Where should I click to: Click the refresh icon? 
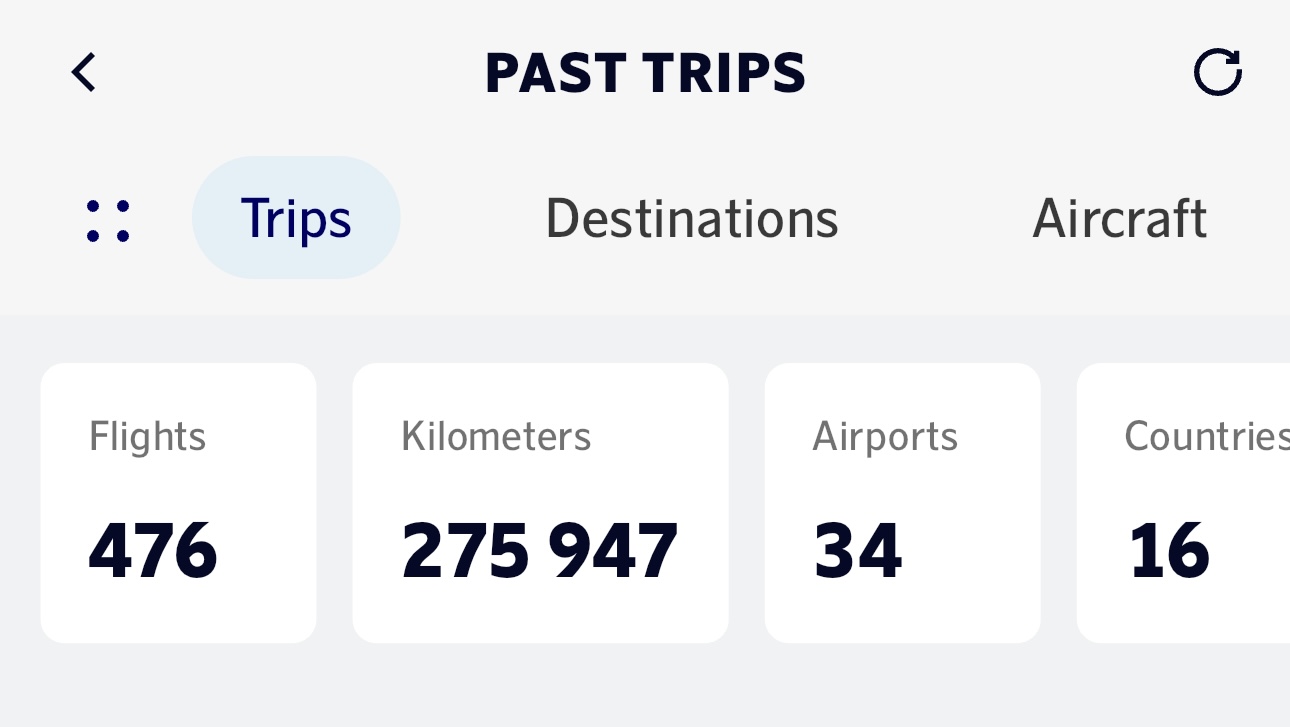(x=1218, y=73)
